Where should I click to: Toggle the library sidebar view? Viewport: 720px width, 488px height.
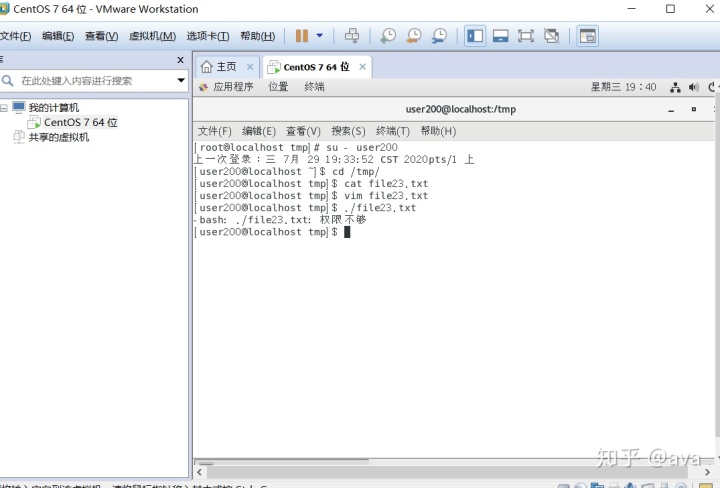tap(475, 36)
